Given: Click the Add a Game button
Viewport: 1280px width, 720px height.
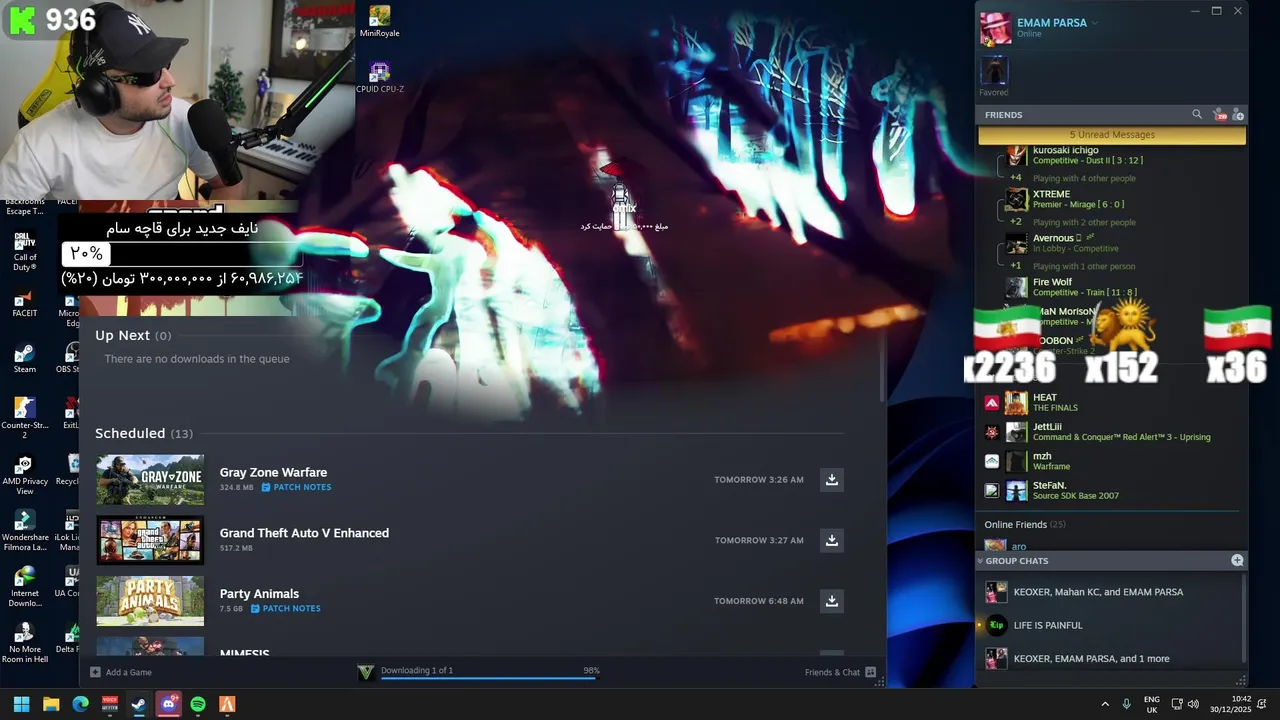Looking at the screenshot, I should 121,672.
